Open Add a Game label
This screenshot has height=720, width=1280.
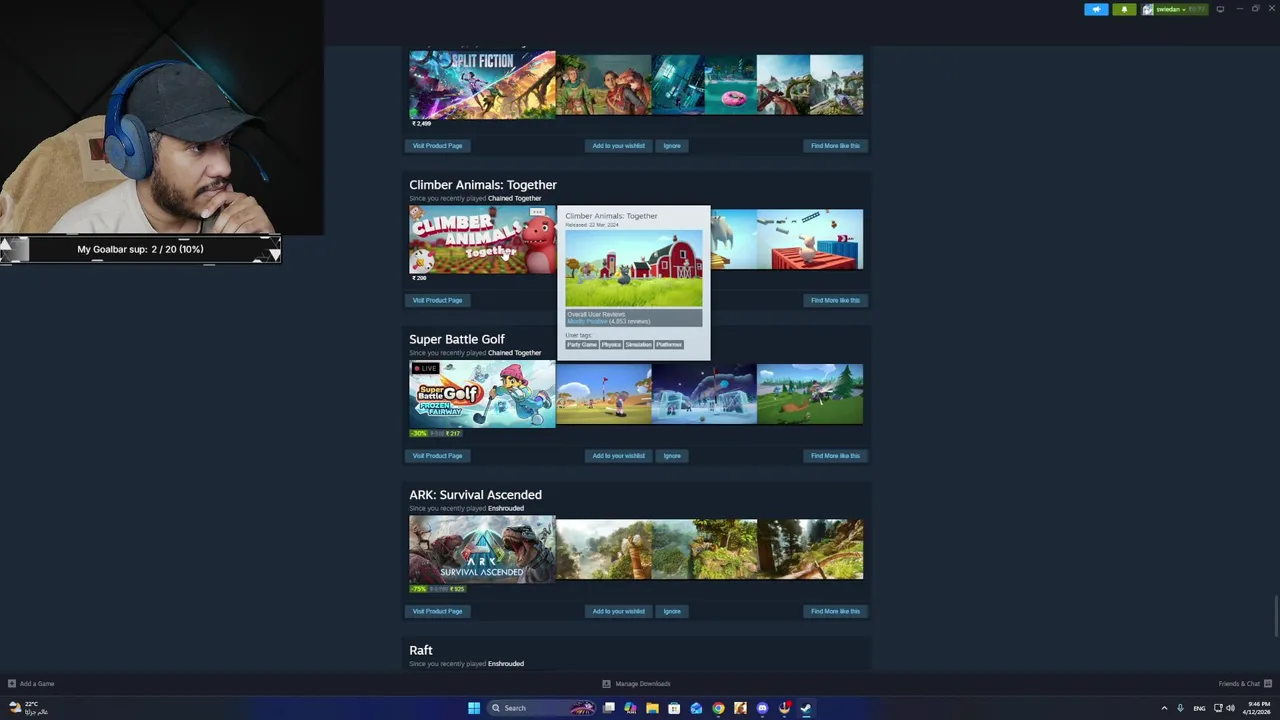37,684
